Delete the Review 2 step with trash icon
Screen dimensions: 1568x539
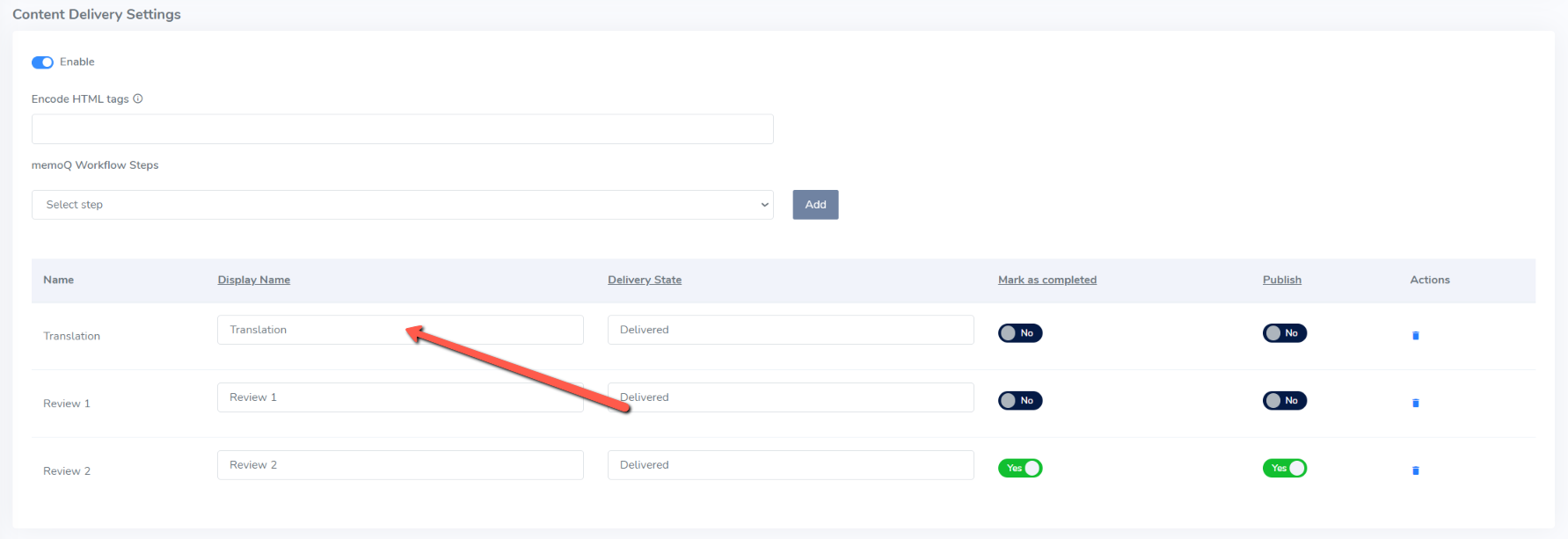(1416, 471)
